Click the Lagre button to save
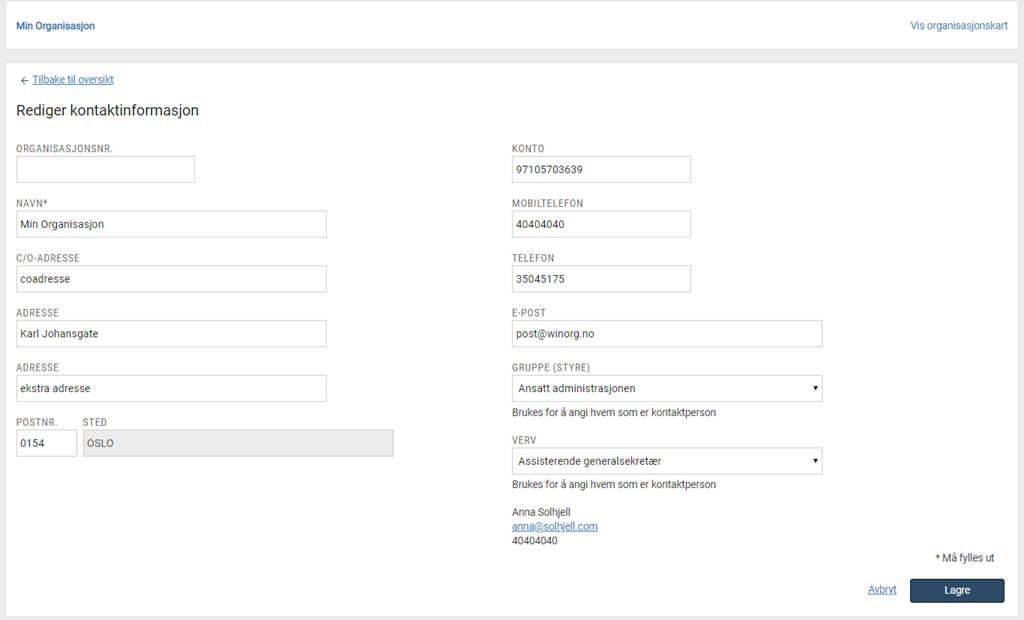Image resolution: width=1024 pixels, height=620 pixels. click(957, 590)
